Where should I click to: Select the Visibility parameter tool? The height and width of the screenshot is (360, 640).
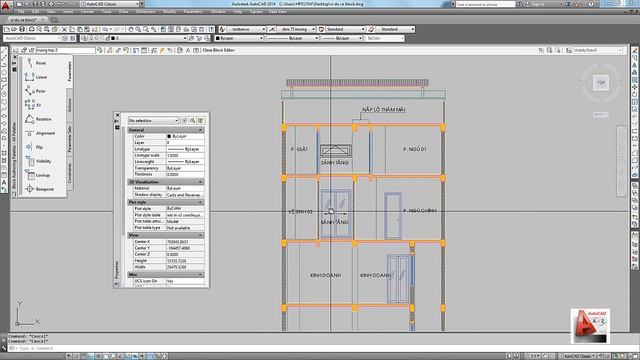[x=38, y=161]
